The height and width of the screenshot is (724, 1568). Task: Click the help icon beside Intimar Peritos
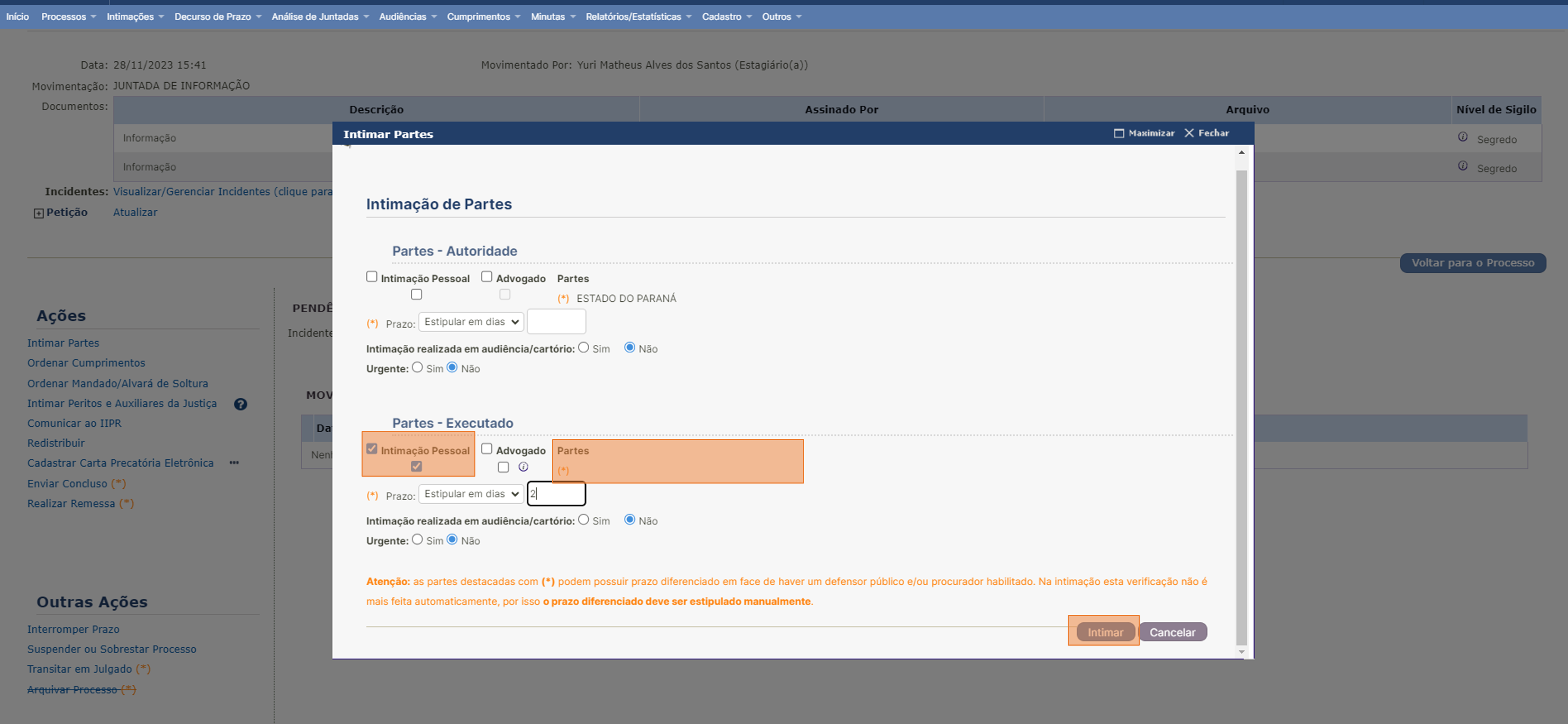[x=240, y=404]
